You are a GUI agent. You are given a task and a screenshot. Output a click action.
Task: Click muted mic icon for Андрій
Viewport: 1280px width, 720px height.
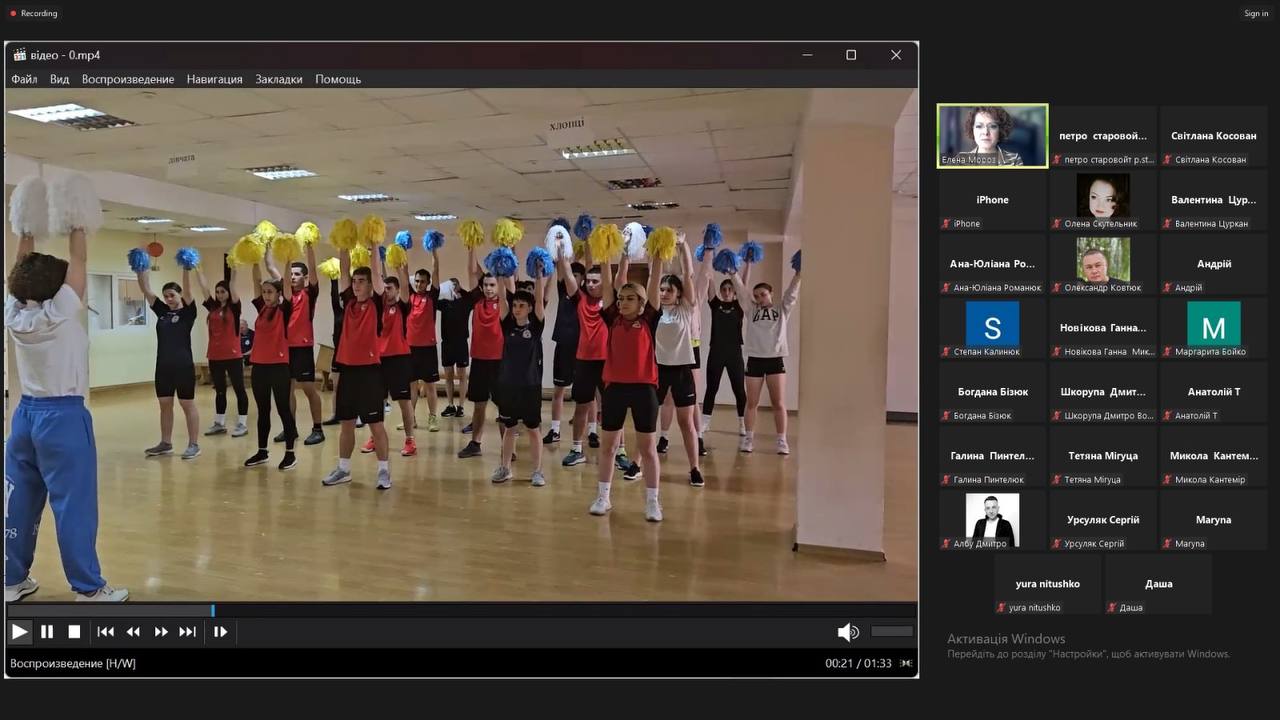coord(1168,288)
